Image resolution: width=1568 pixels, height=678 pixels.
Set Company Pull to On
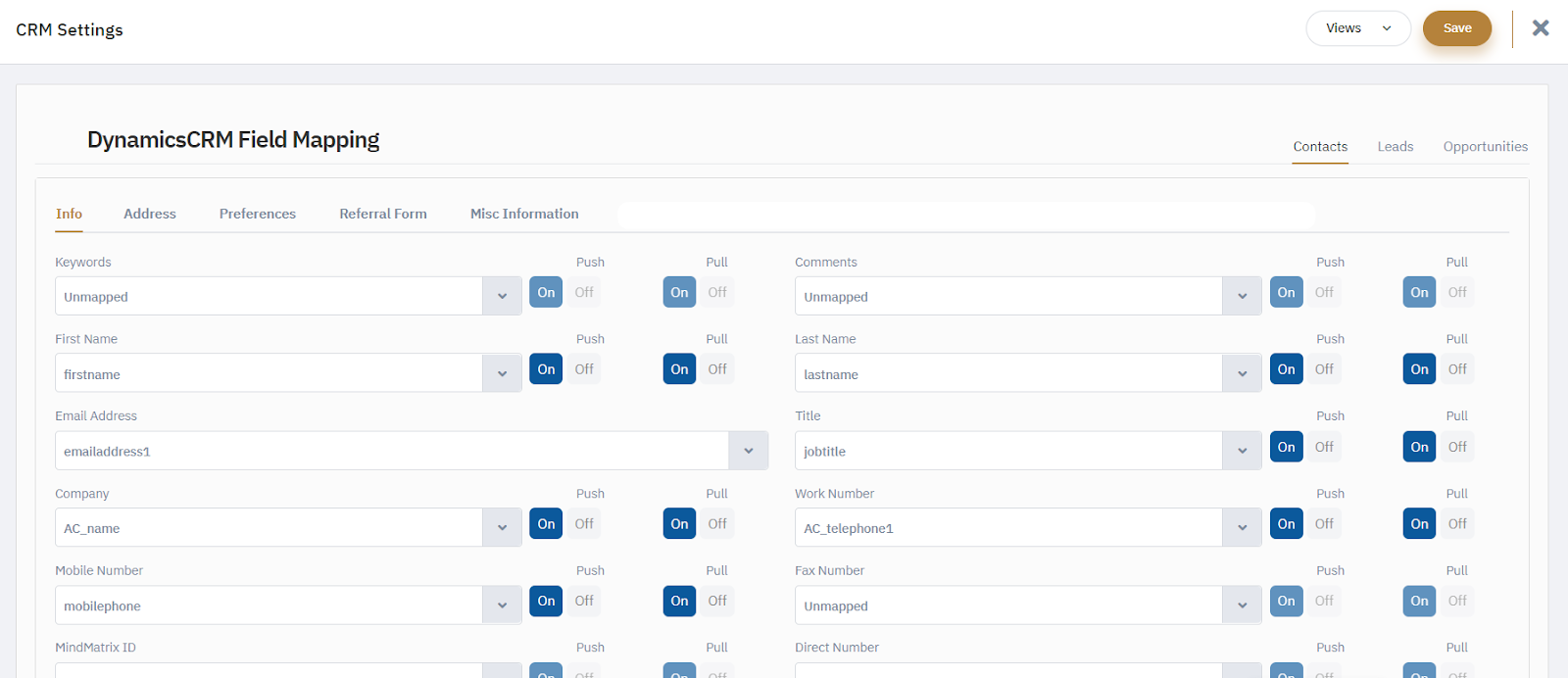pos(679,524)
